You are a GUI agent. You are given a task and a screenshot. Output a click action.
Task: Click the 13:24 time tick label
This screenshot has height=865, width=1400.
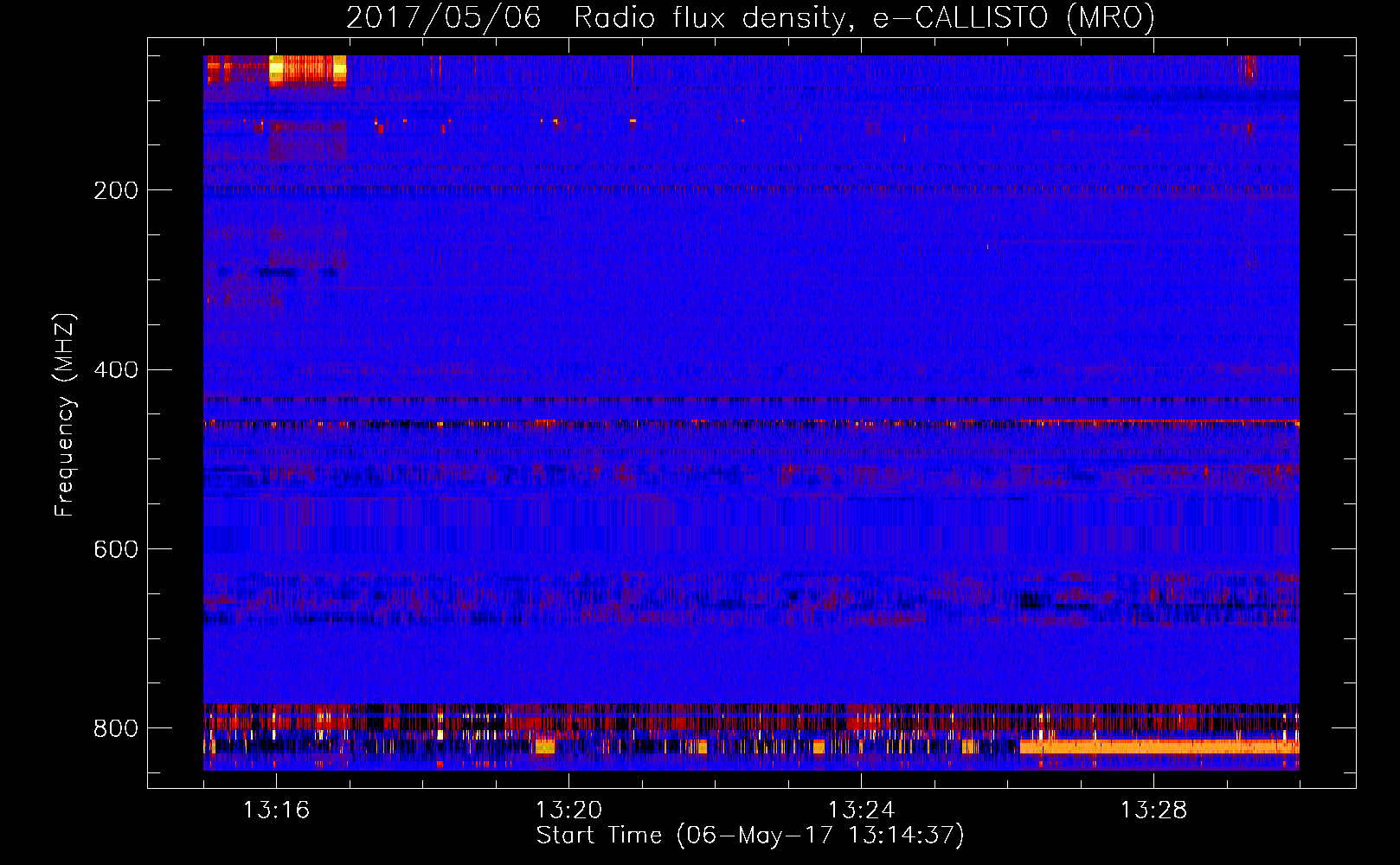tap(861, 810)
